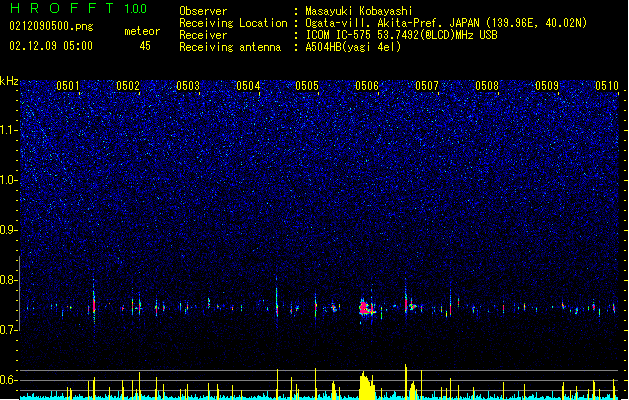Click the 0509 time marker

pyautogui.click(x=547, y=86)
